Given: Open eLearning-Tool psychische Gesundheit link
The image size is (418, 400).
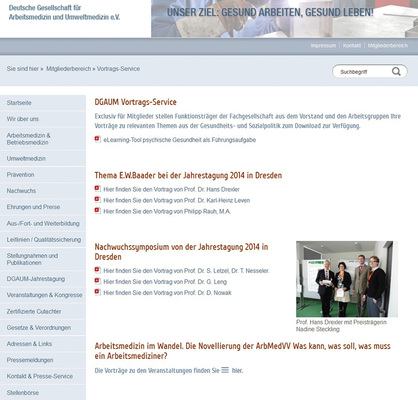Looking at the screenshot, I should coord(180,140).
